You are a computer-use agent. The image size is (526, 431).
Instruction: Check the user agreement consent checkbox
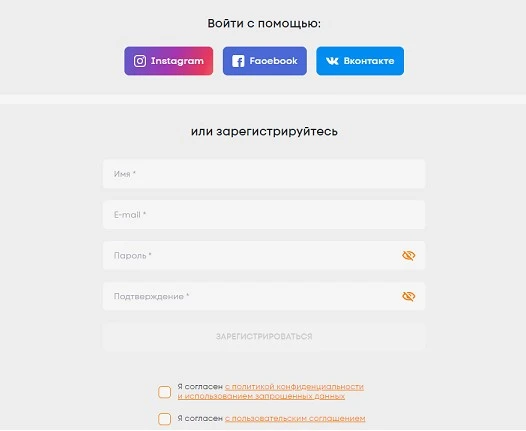(164, 419)
